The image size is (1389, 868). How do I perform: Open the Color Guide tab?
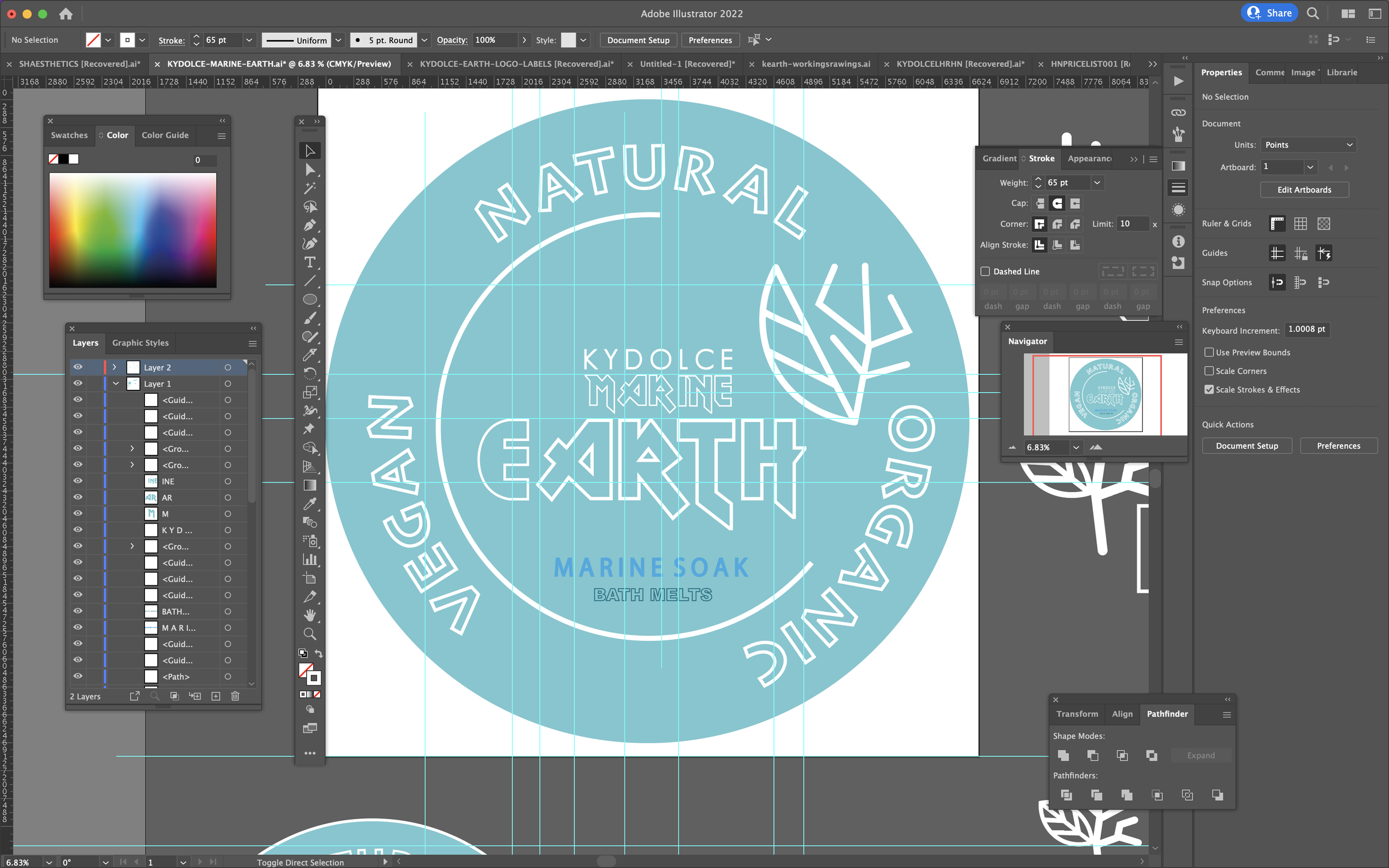tap(165, 136)
